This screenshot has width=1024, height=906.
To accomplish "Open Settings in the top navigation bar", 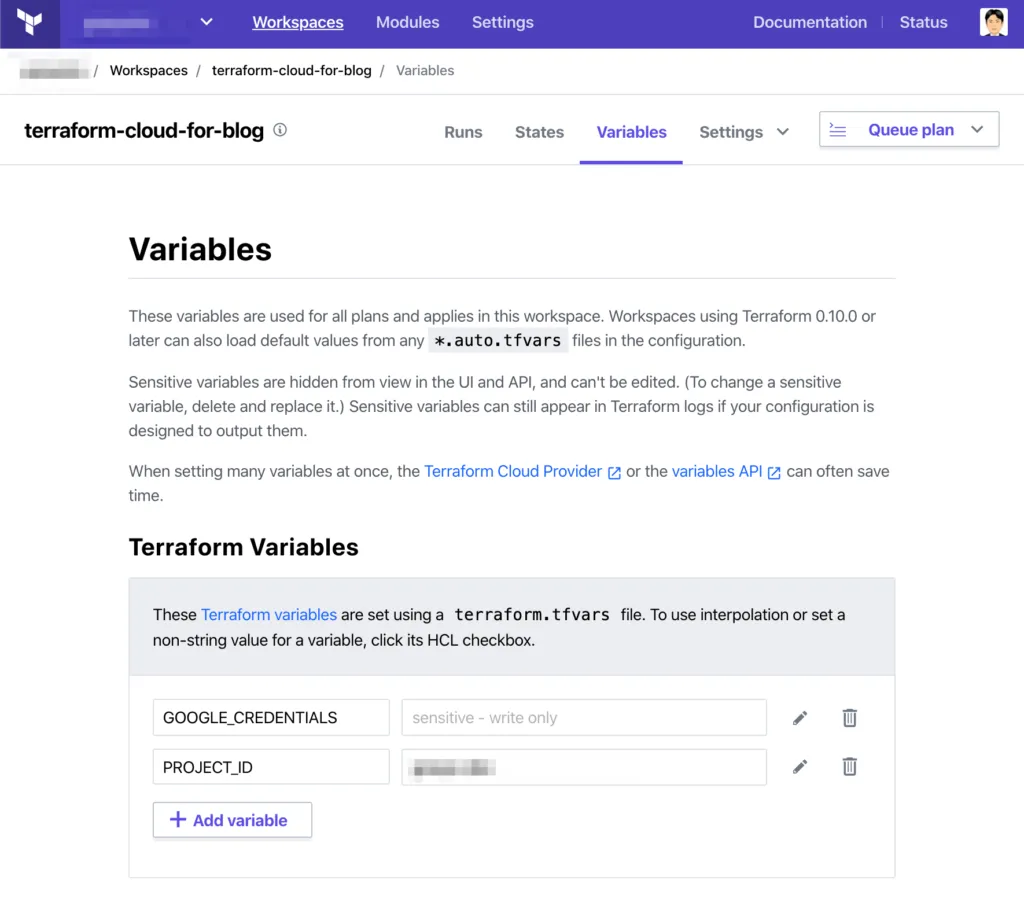I will tap(503, 22).
